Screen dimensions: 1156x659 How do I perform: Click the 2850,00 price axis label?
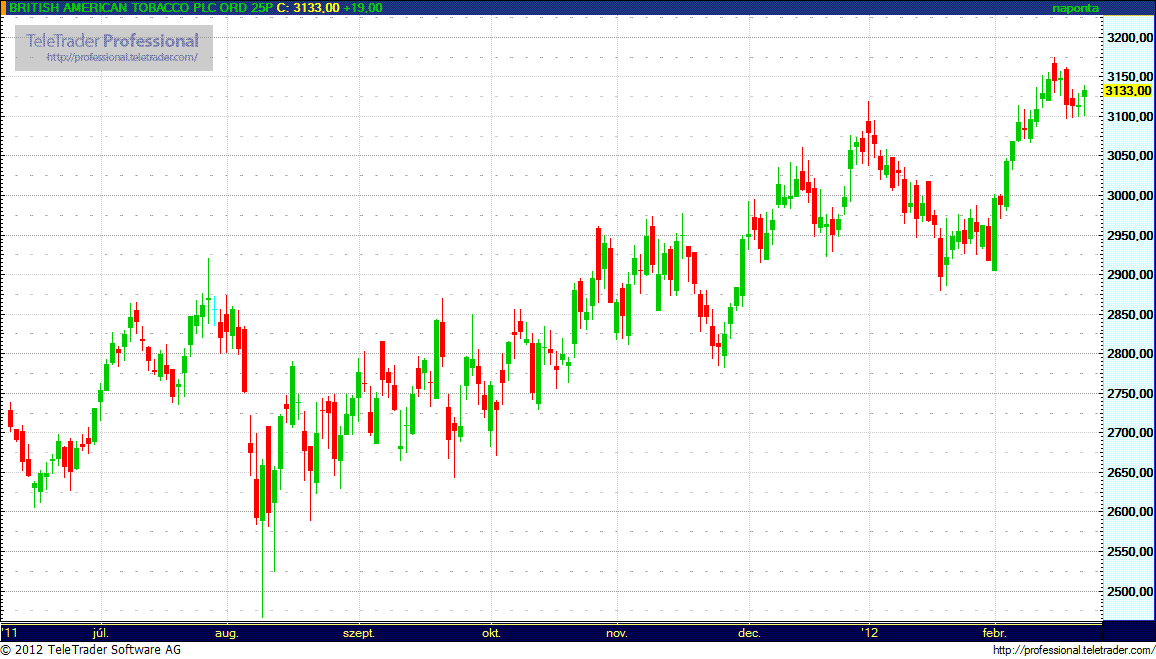(1129, 314)
